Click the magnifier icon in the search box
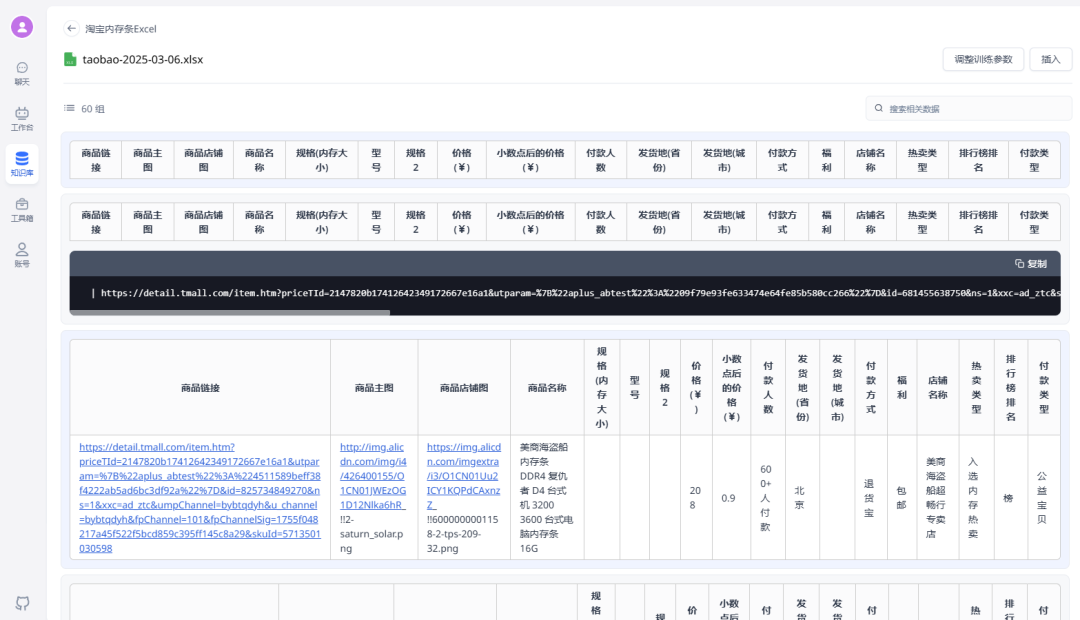The height and width of the screenshot is (620, 1080). pos(879,108)
